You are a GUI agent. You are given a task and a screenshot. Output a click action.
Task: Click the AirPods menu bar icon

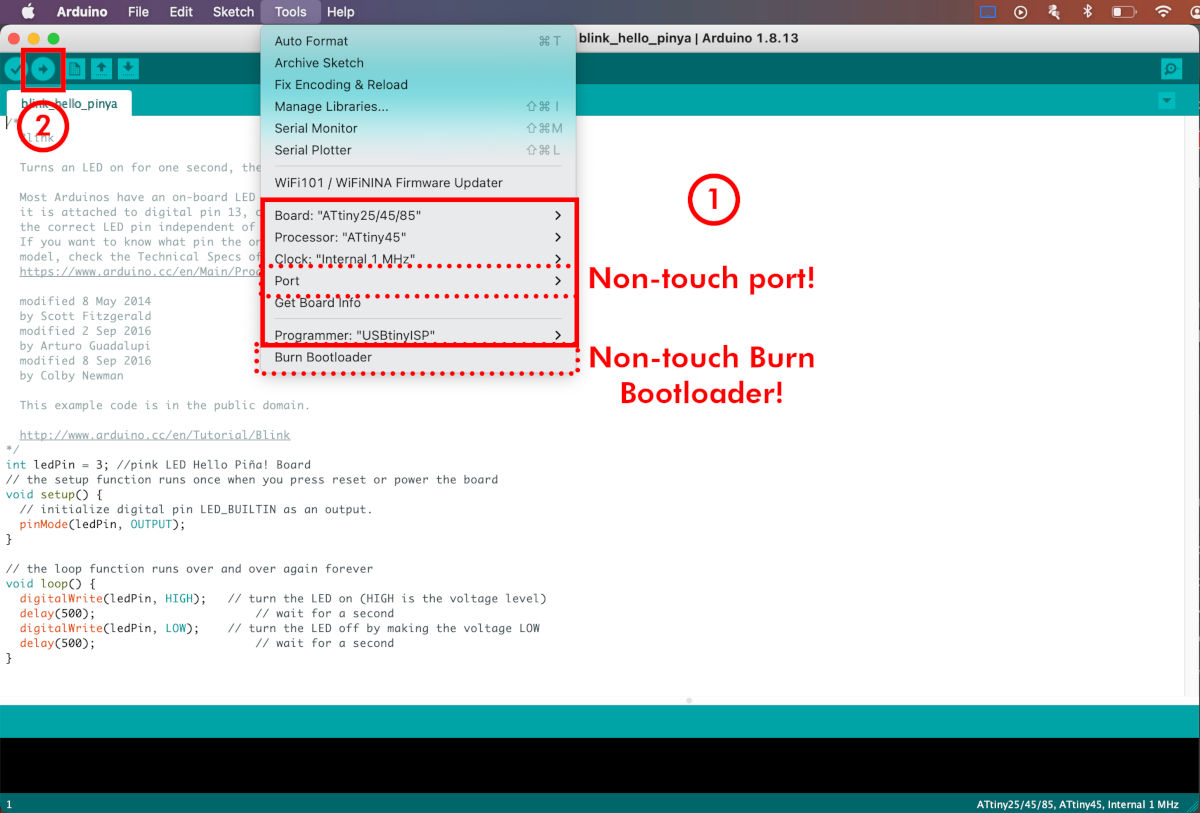(1053, 12)
